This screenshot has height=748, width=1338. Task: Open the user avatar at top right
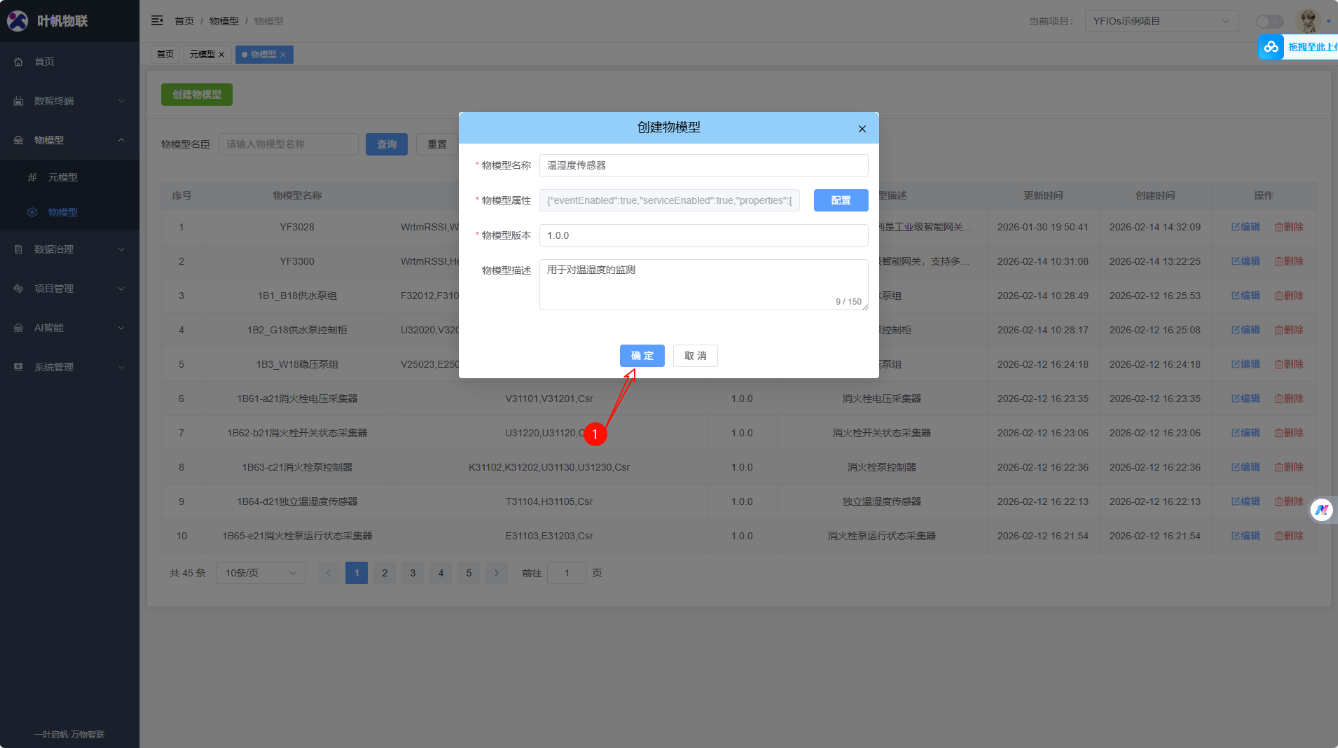pos(1310,20)
